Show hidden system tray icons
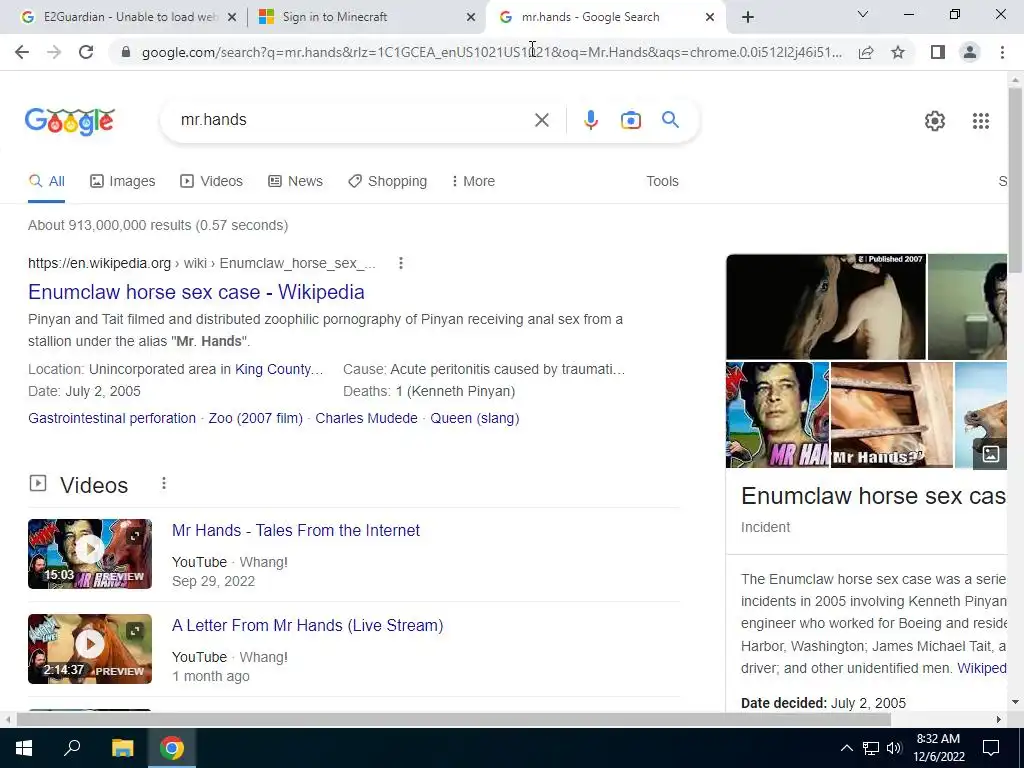The height and width of the screenshot is (768, 1024). click(x=846, y=748)
